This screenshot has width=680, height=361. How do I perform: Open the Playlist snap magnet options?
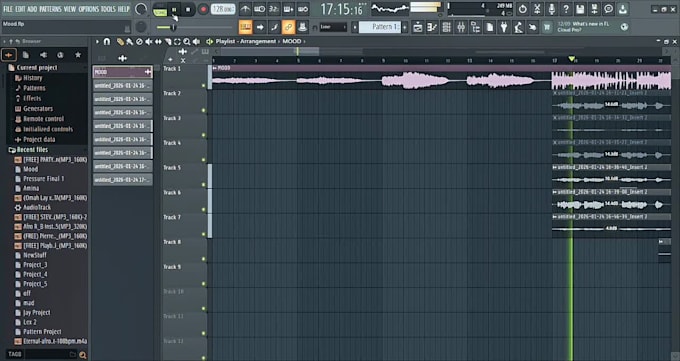coord(107,42)
